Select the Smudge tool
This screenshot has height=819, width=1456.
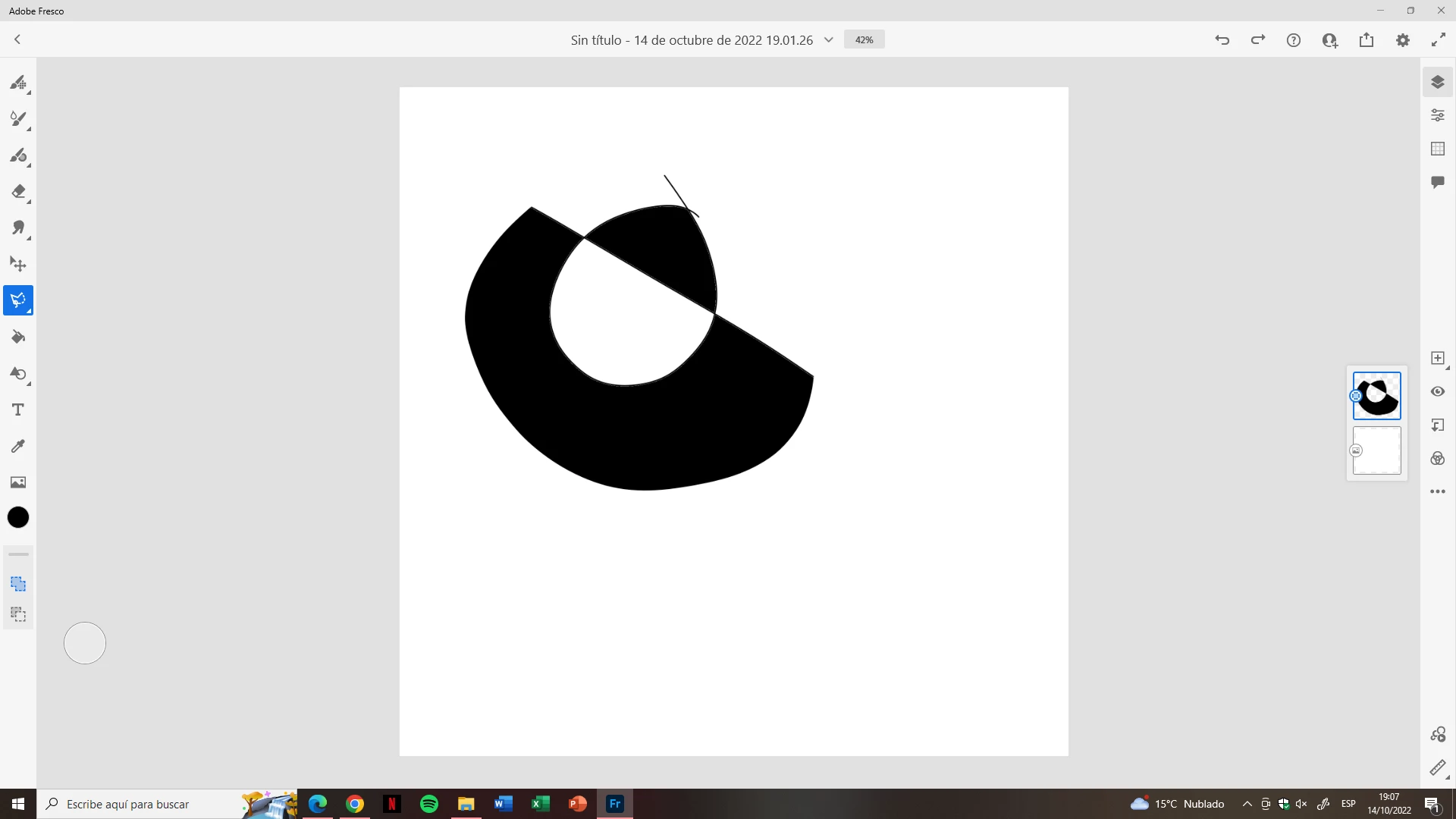coord(18,227)
